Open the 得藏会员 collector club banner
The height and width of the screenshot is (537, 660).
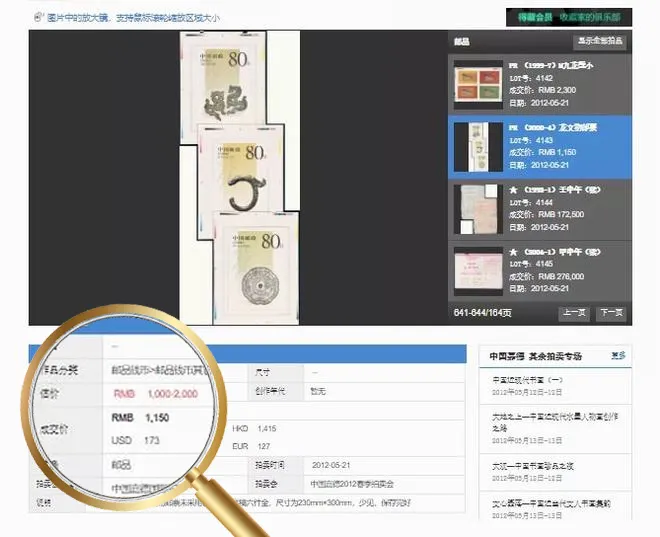(x=569, y=17)
